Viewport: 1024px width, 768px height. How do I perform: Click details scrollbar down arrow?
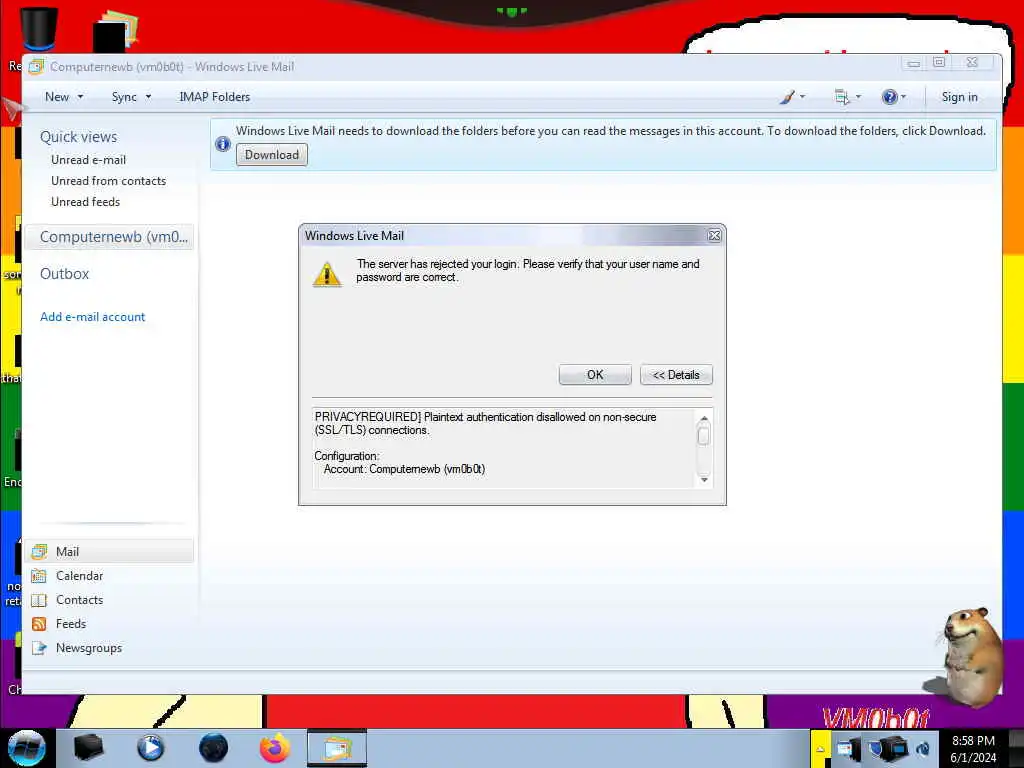(x=704, y=480)
